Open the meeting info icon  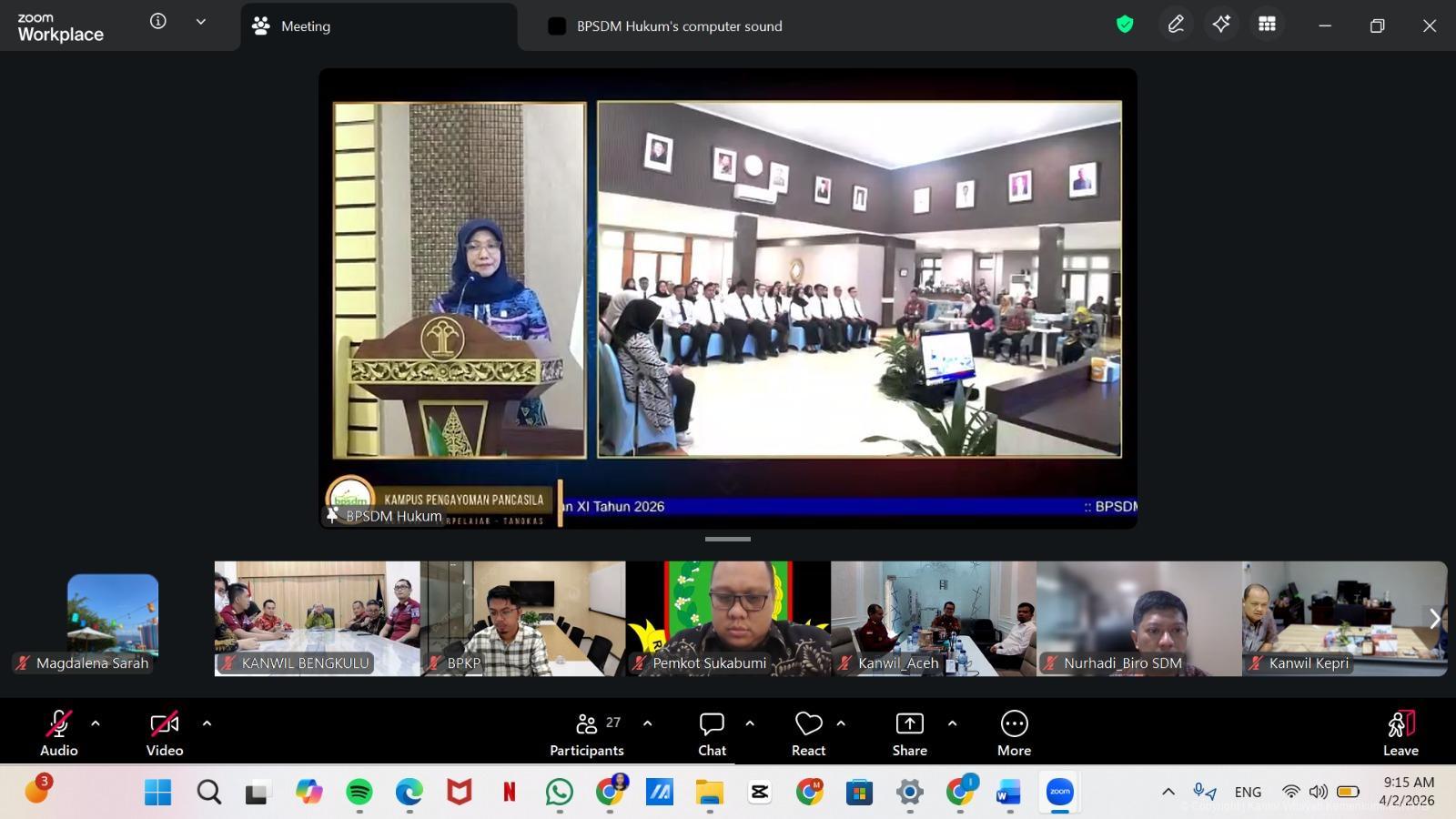[158, 22]
